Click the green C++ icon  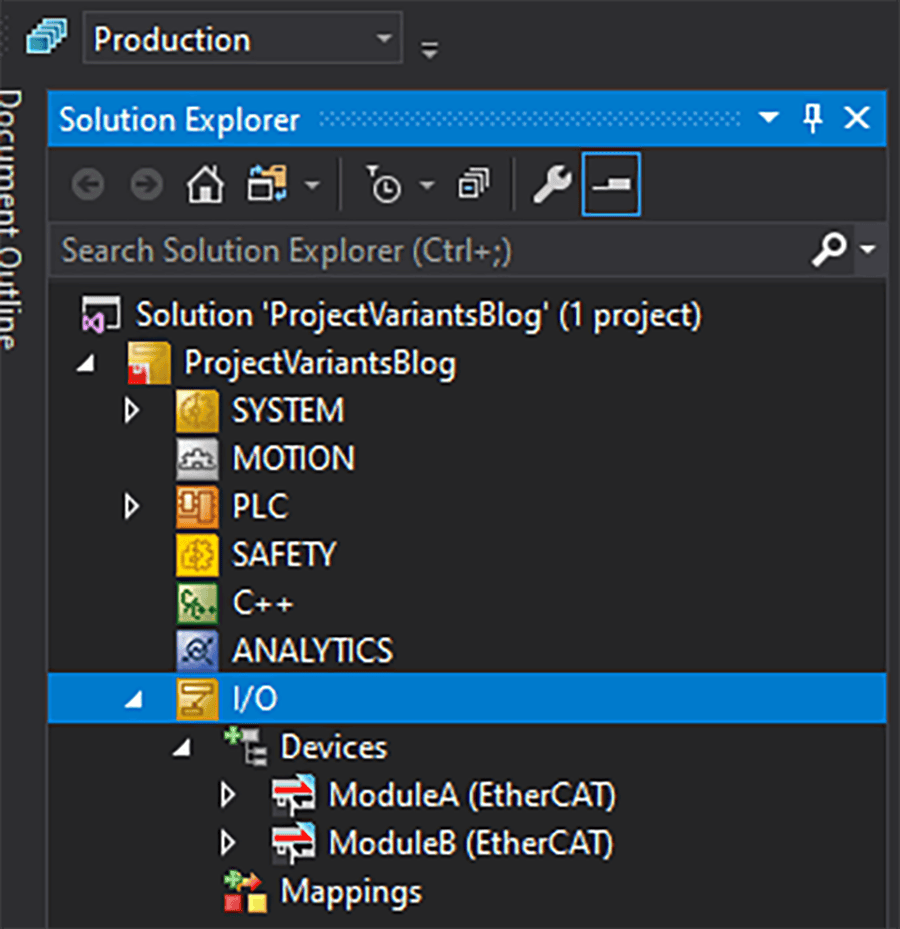click(x=197, y=603)
